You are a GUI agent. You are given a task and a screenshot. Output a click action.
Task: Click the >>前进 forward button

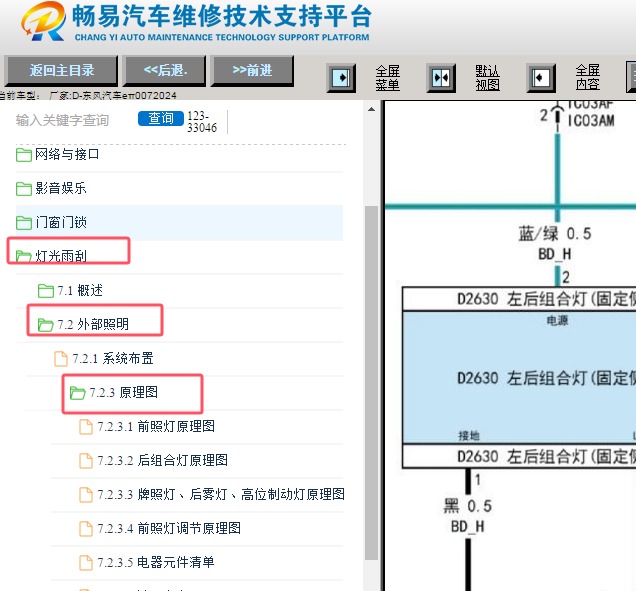click(252, 71)
